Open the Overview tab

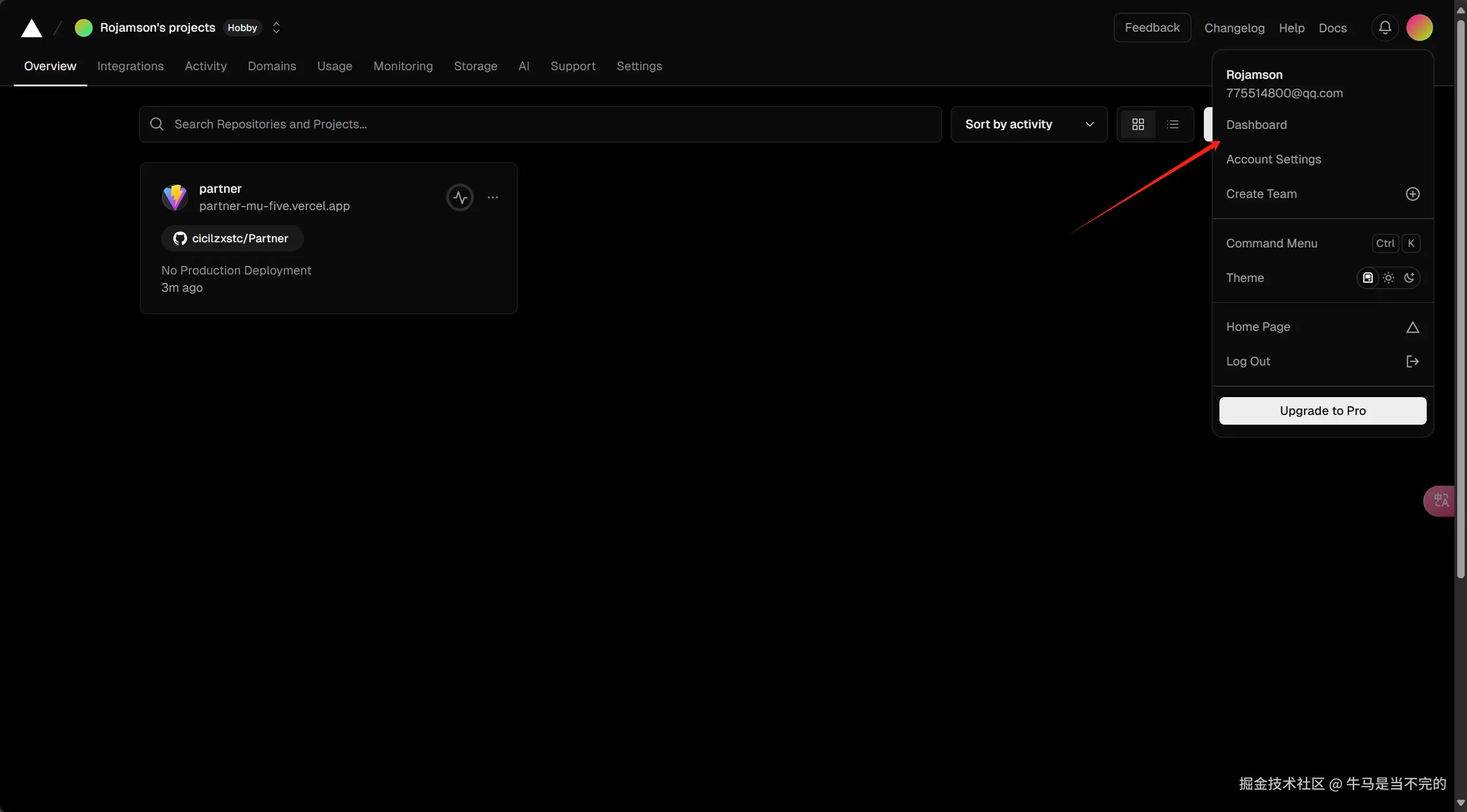[x=50, y=66]
